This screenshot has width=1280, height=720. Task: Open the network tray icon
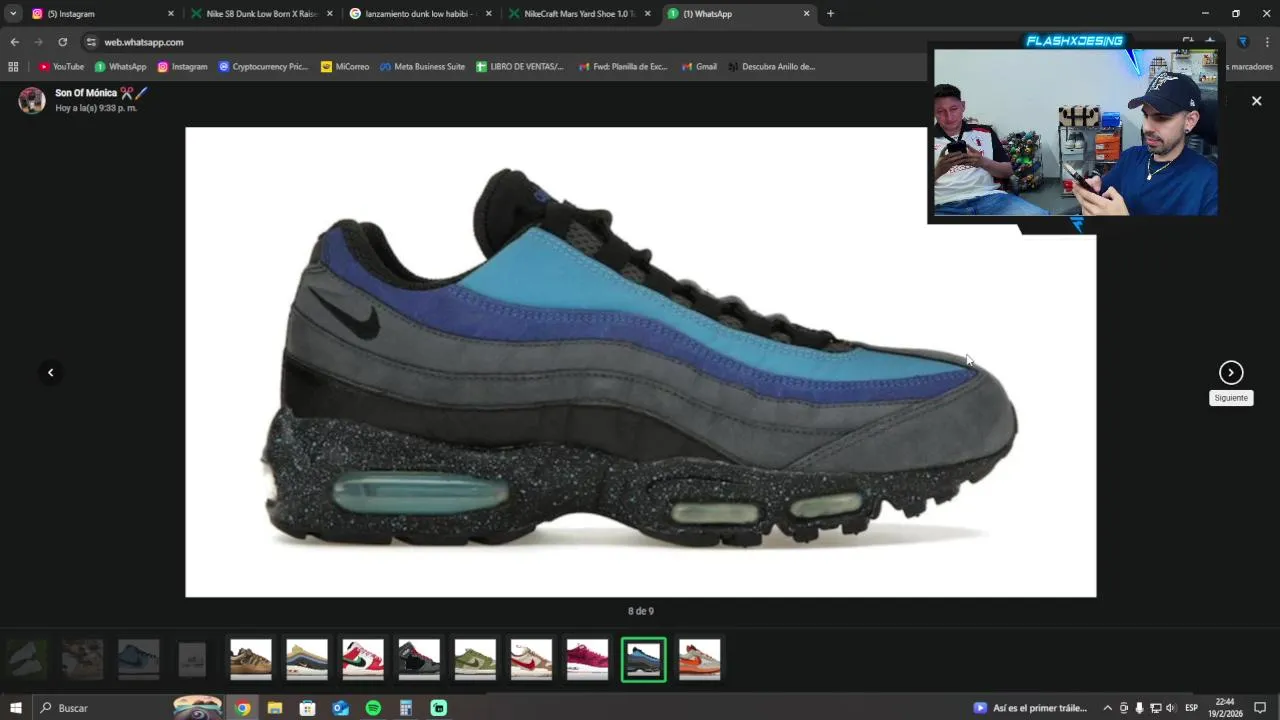(1155, 708)
